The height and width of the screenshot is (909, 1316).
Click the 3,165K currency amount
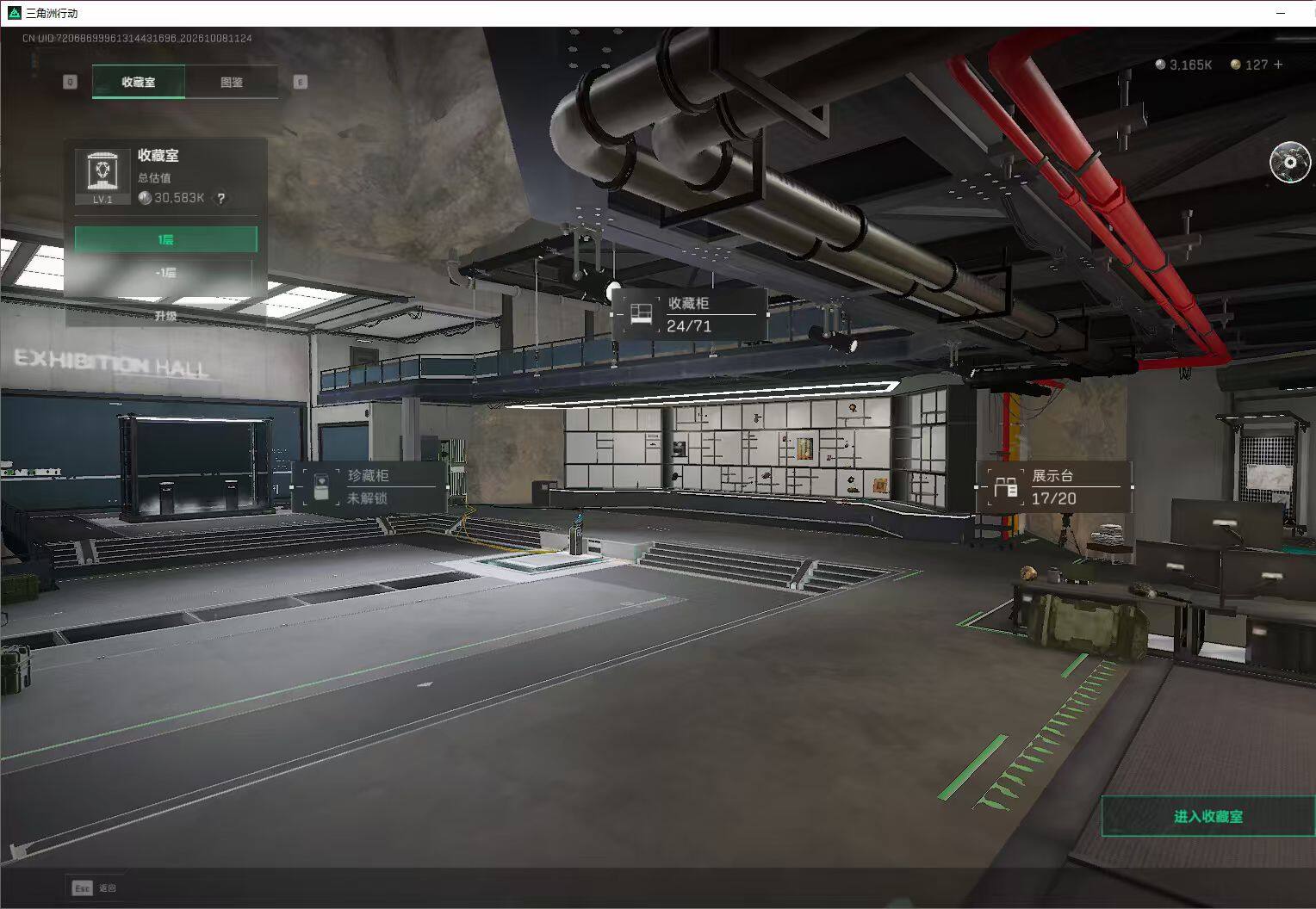click(1191, 65)
